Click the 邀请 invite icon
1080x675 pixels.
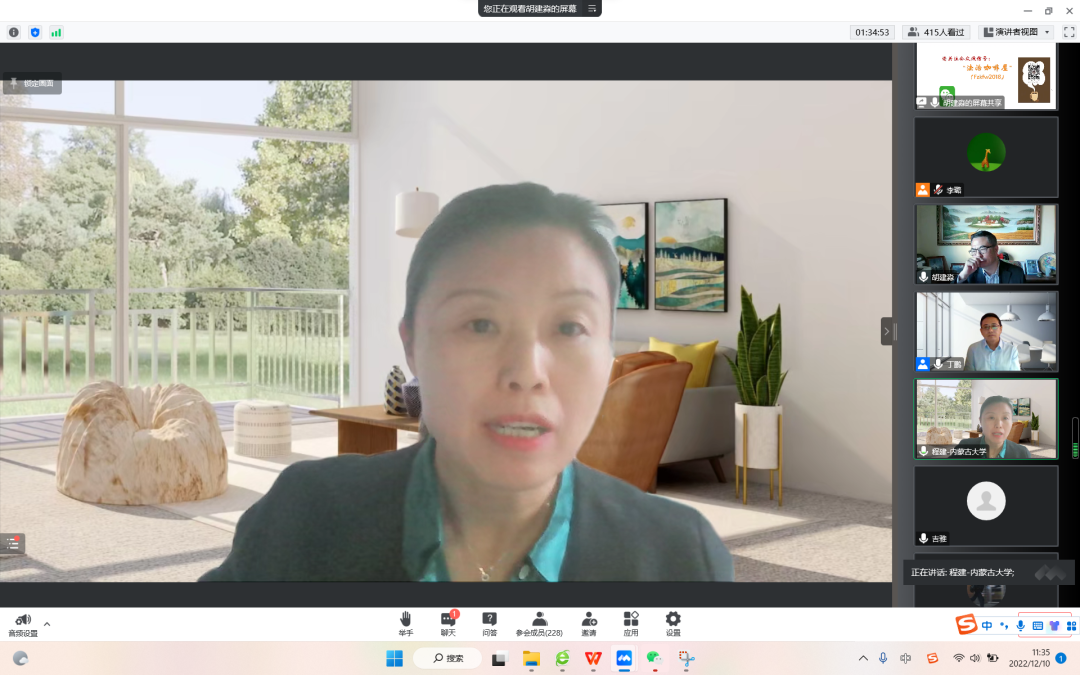point(589,623)
